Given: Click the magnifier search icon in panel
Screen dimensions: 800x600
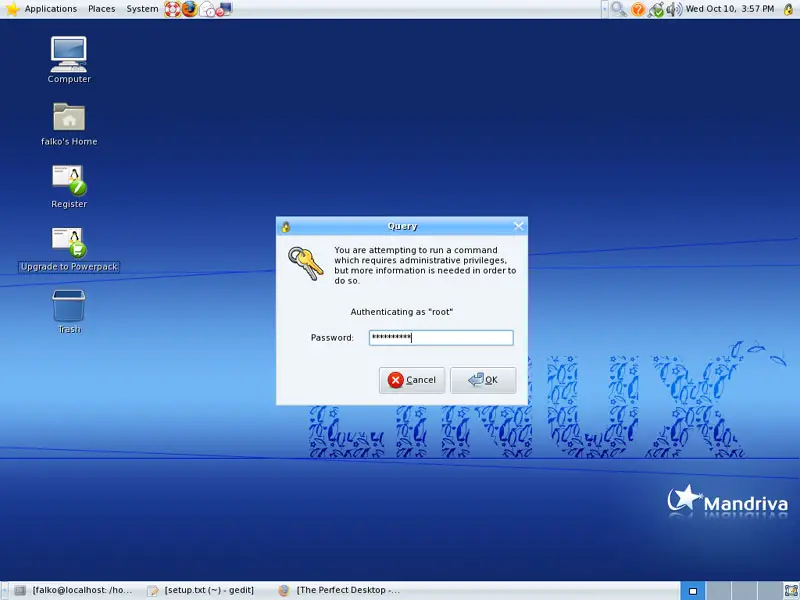Looking at the screenshot, I should coord(619,9).
